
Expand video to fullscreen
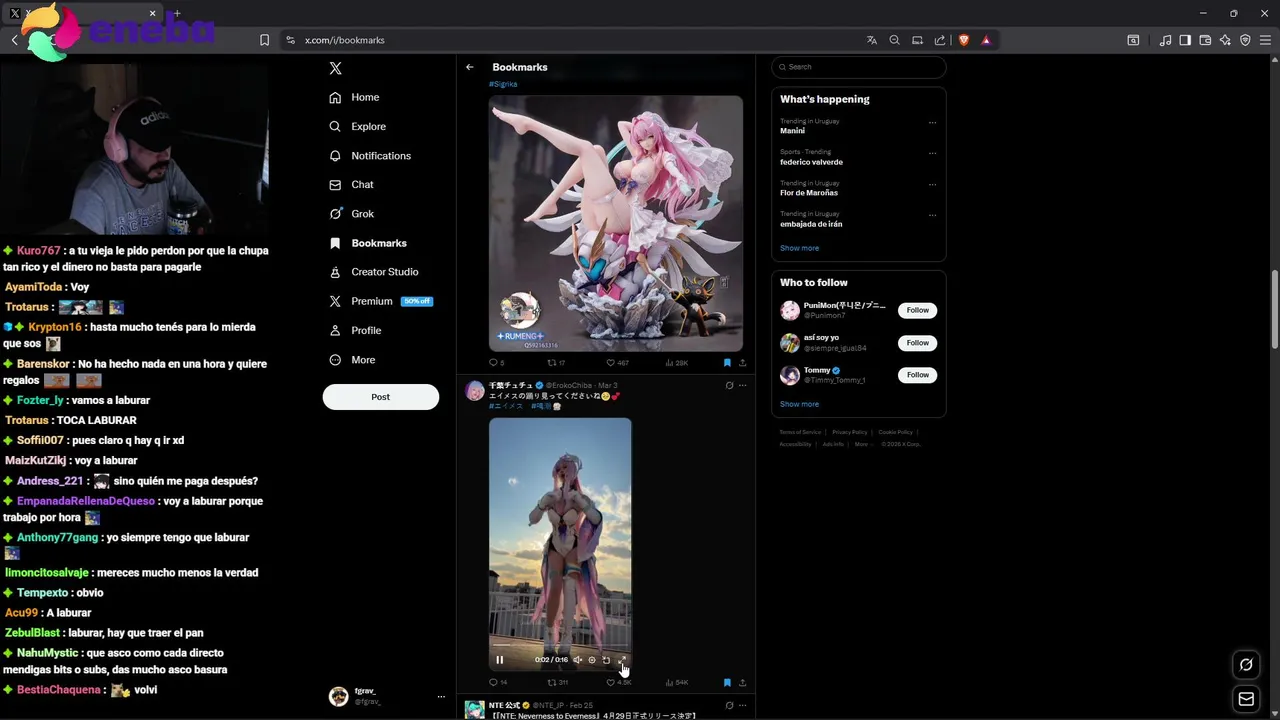tap(621, 660)
